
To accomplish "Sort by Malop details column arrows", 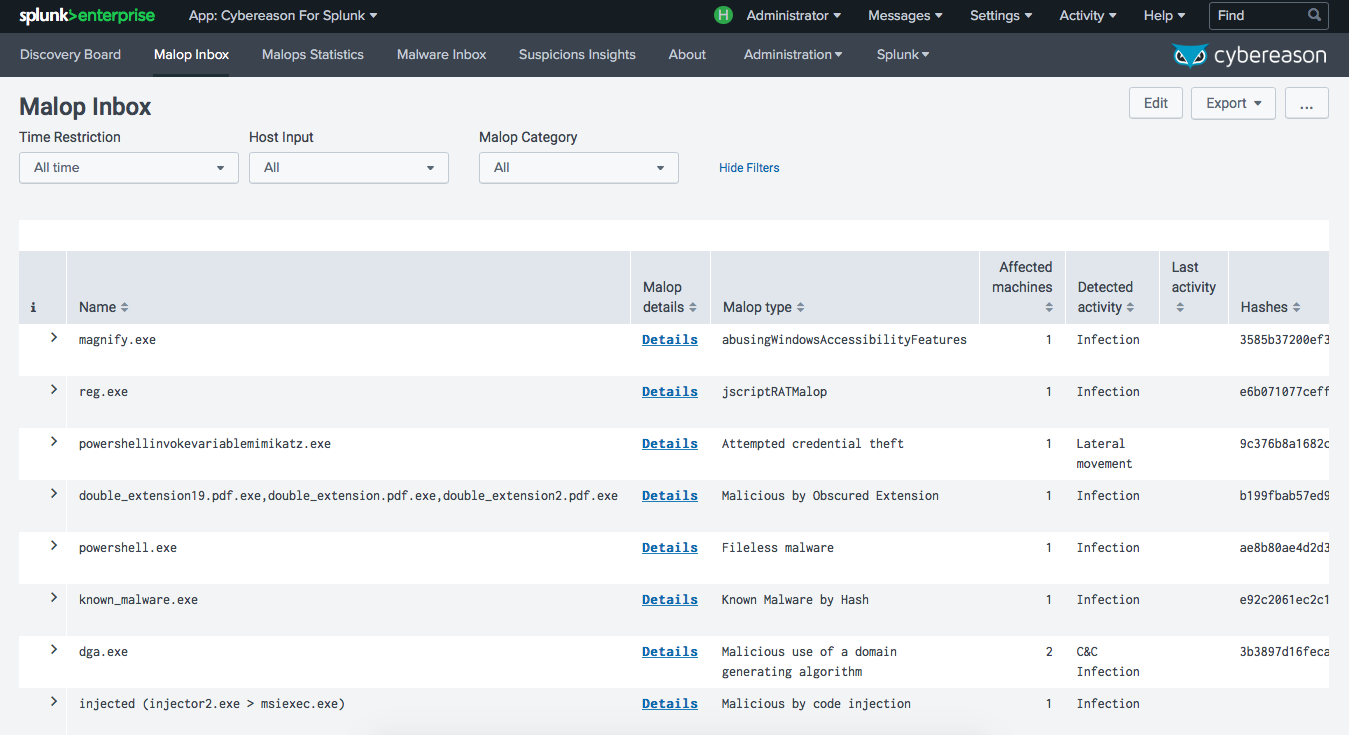I will coord(693,308).
